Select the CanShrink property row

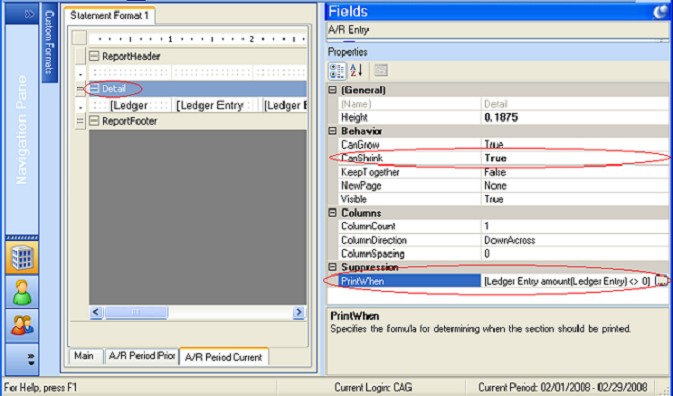coord(499,158)
